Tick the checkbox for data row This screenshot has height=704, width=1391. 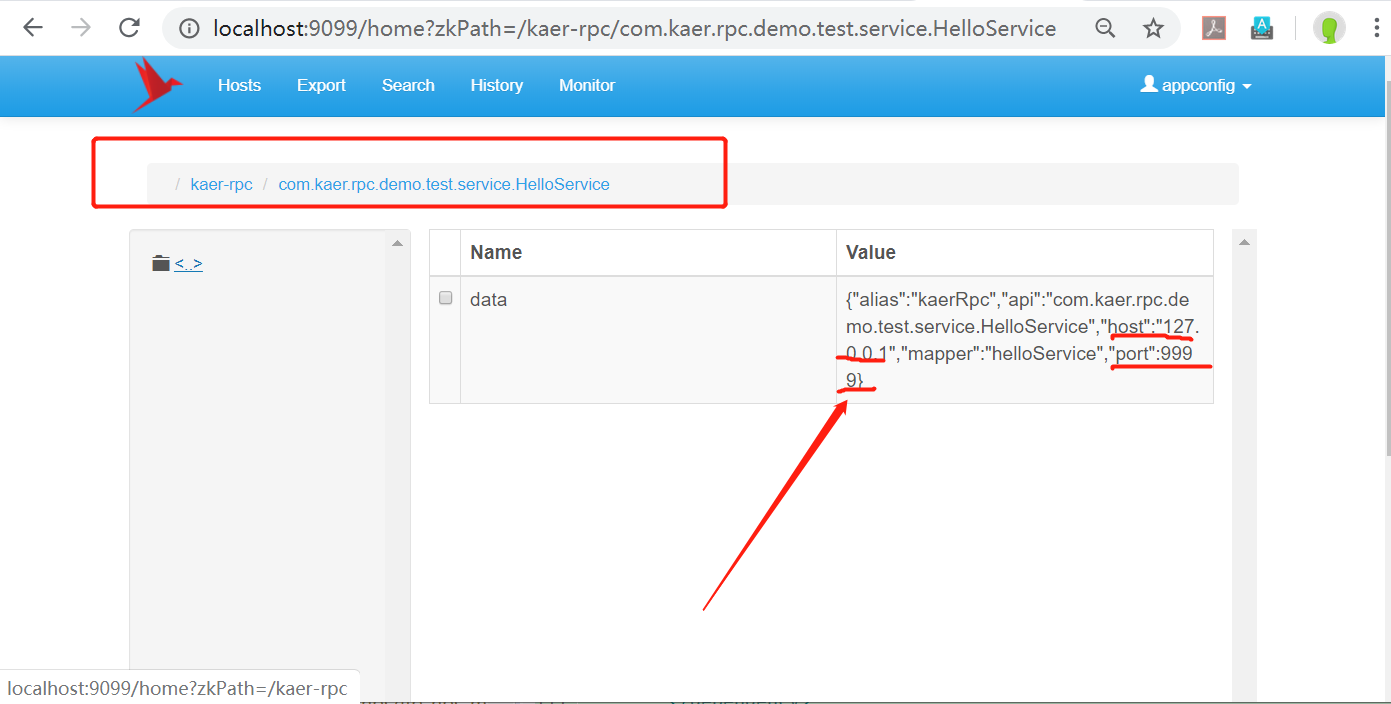tap(446, 298)
